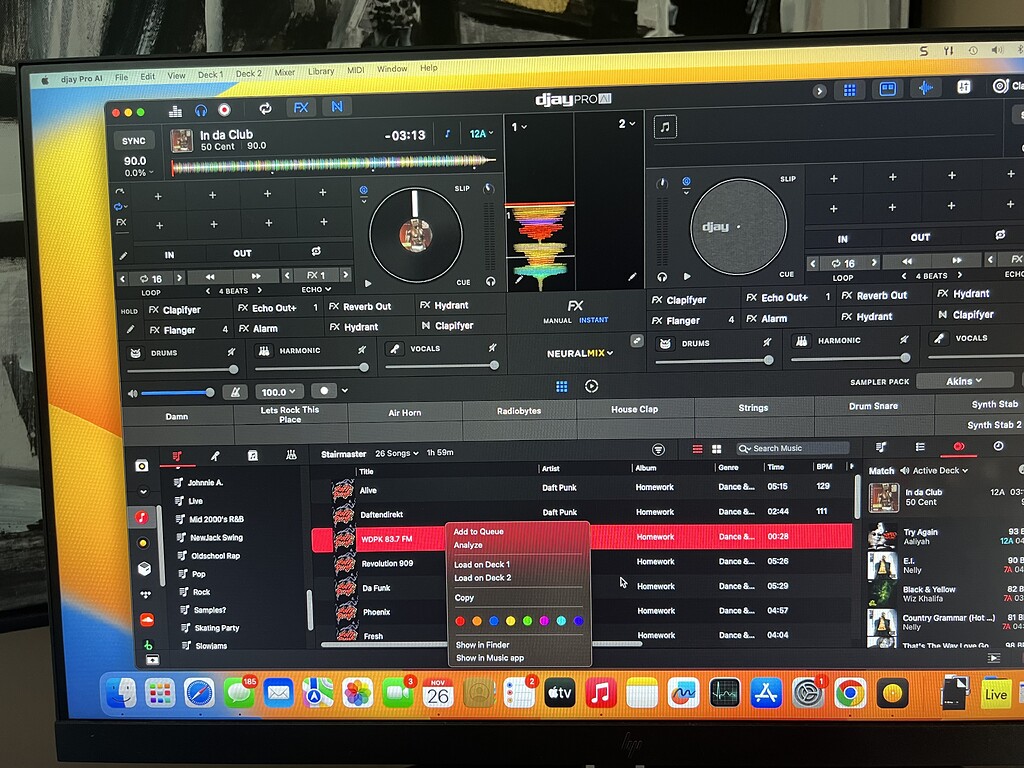
Task: Switch library to grid view icon
Action: tap(717, 450)
